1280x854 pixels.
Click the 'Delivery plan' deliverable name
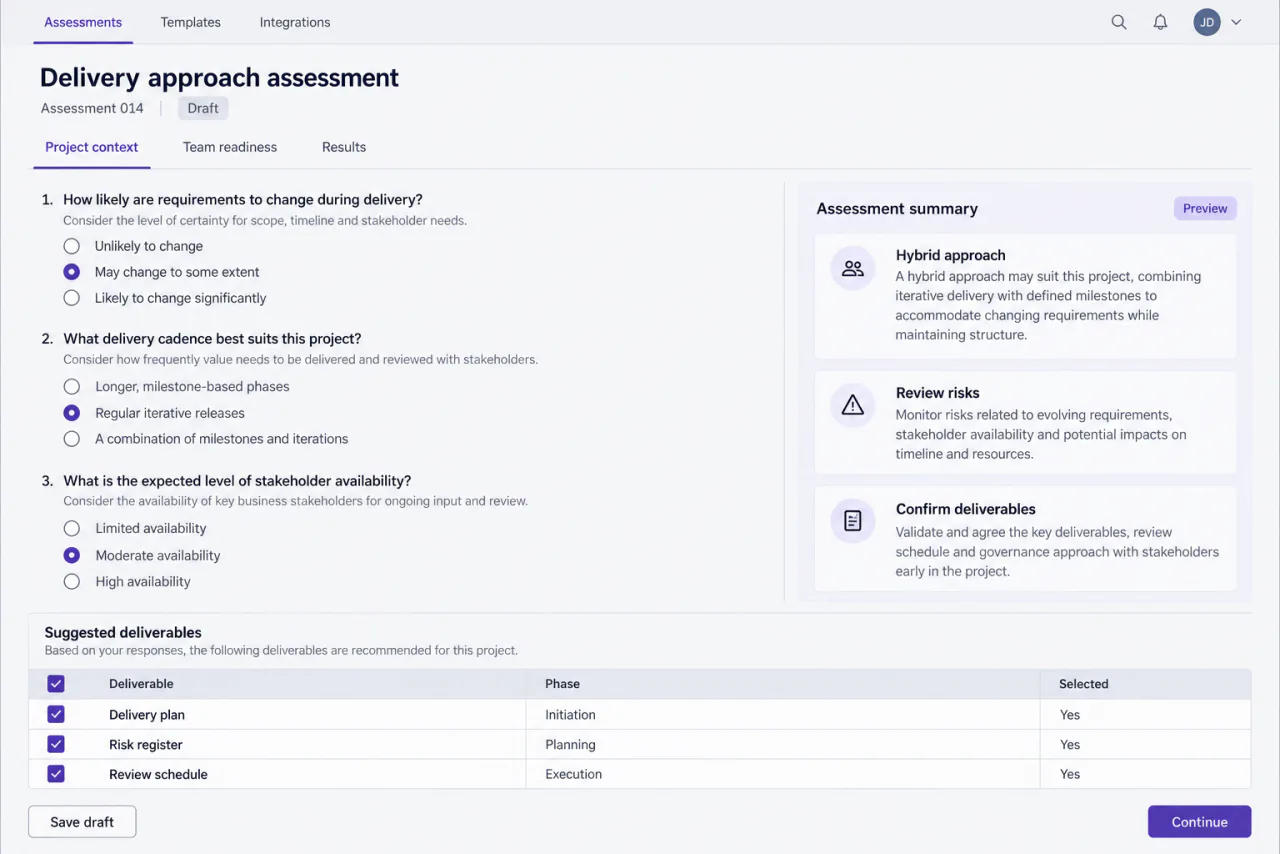tap(147, 715)
